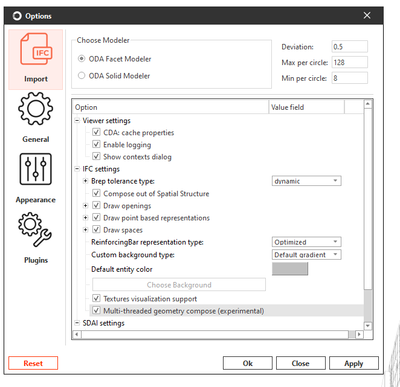
Task: Open the Plugins gear-and-wrench icon
Action: click(35, 230)
